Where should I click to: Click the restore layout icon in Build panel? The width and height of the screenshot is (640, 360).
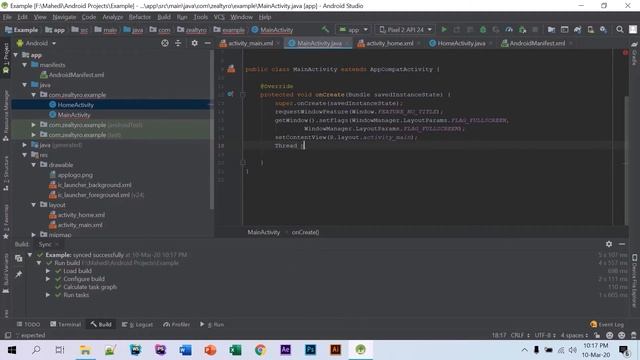pos(18,258)
